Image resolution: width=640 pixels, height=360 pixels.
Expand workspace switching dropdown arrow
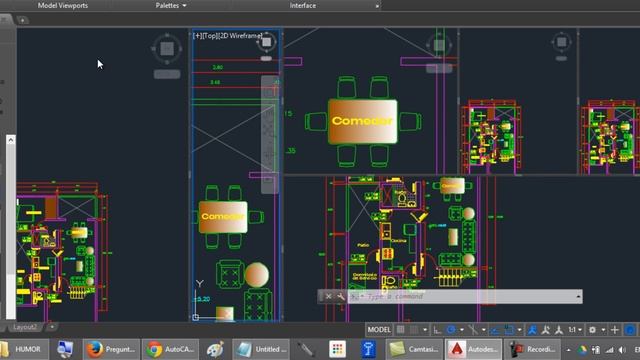pyautogui.click(x=603, y=330)
